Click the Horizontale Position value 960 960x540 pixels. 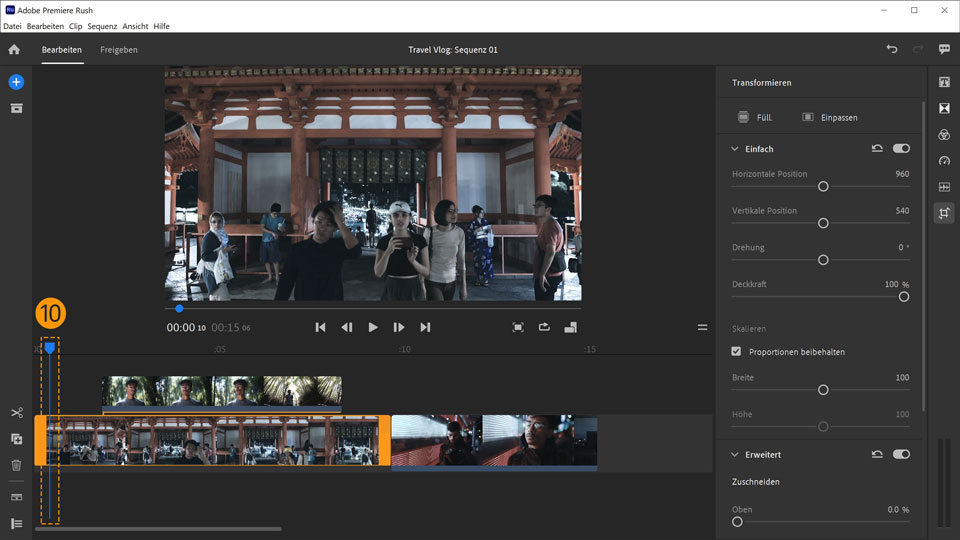tap(902, 174)
